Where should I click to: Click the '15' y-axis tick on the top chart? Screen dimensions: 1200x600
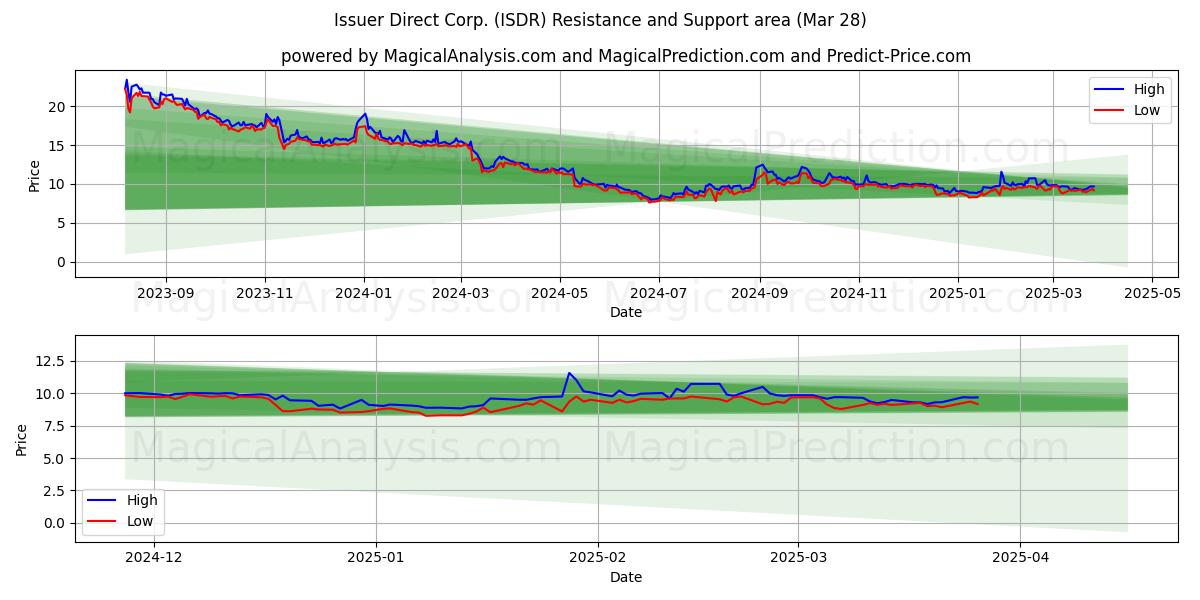pos(59,146)
